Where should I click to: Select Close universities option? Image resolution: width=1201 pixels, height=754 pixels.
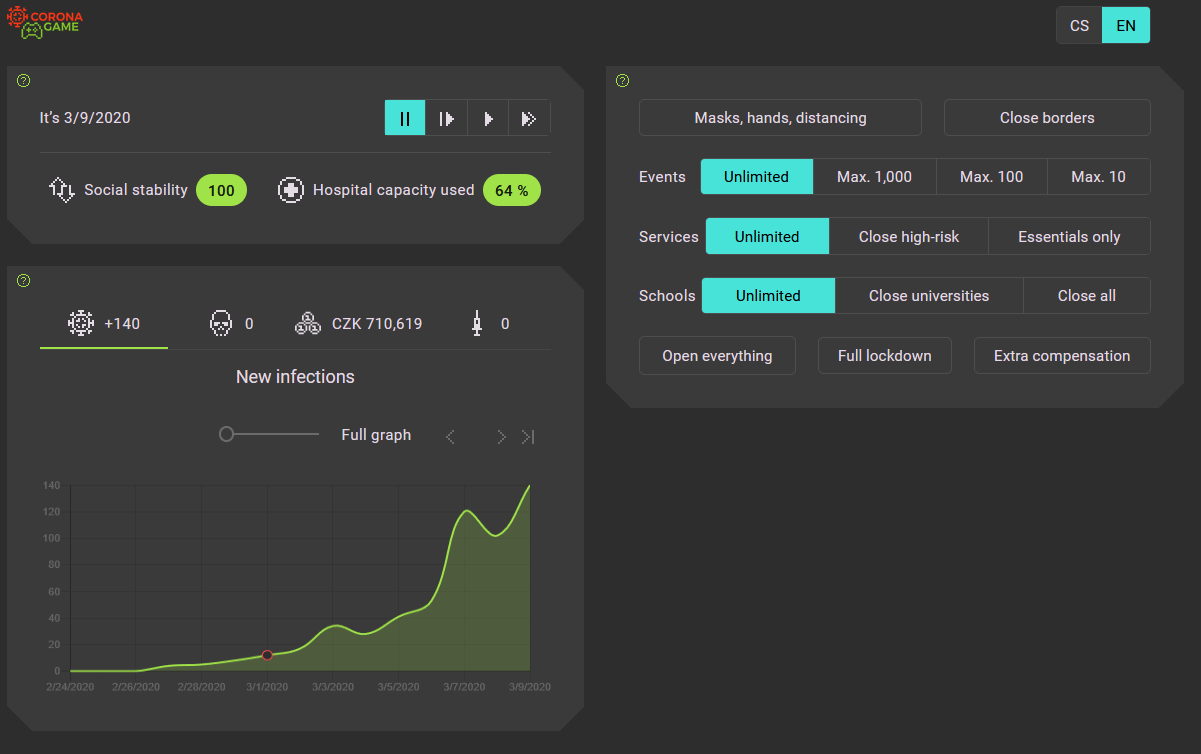[929, 296]
